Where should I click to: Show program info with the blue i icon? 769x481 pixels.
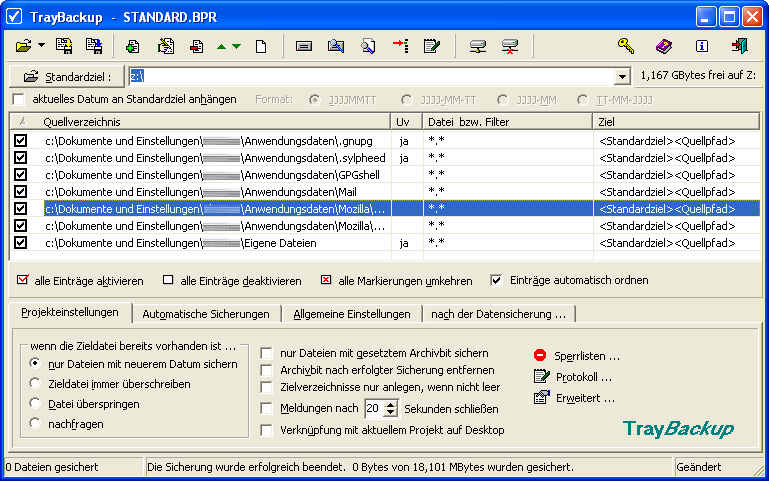[702, 47]
